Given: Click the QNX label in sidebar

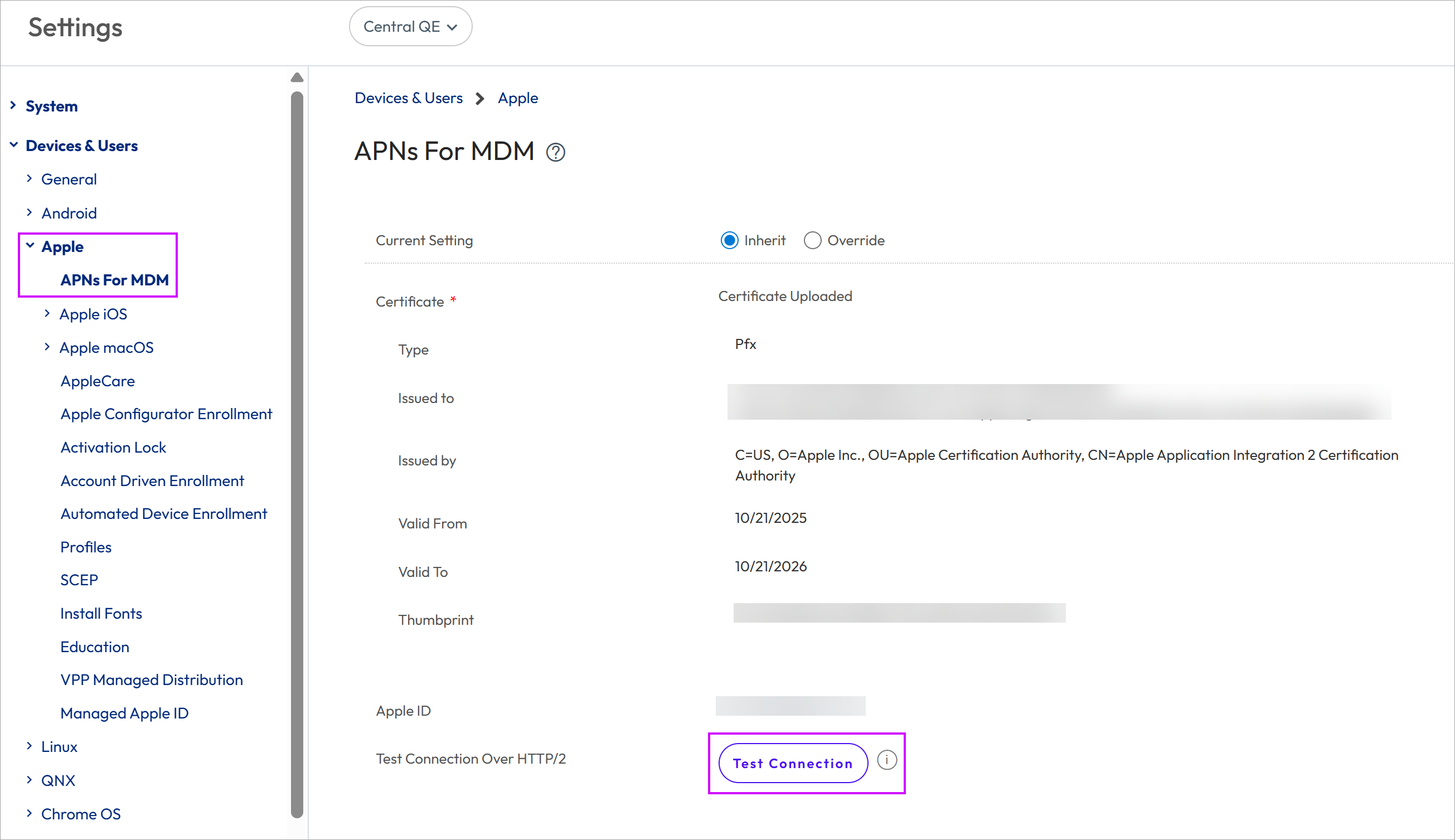Looking at the screenshot, I should click(x=57, y=780).
